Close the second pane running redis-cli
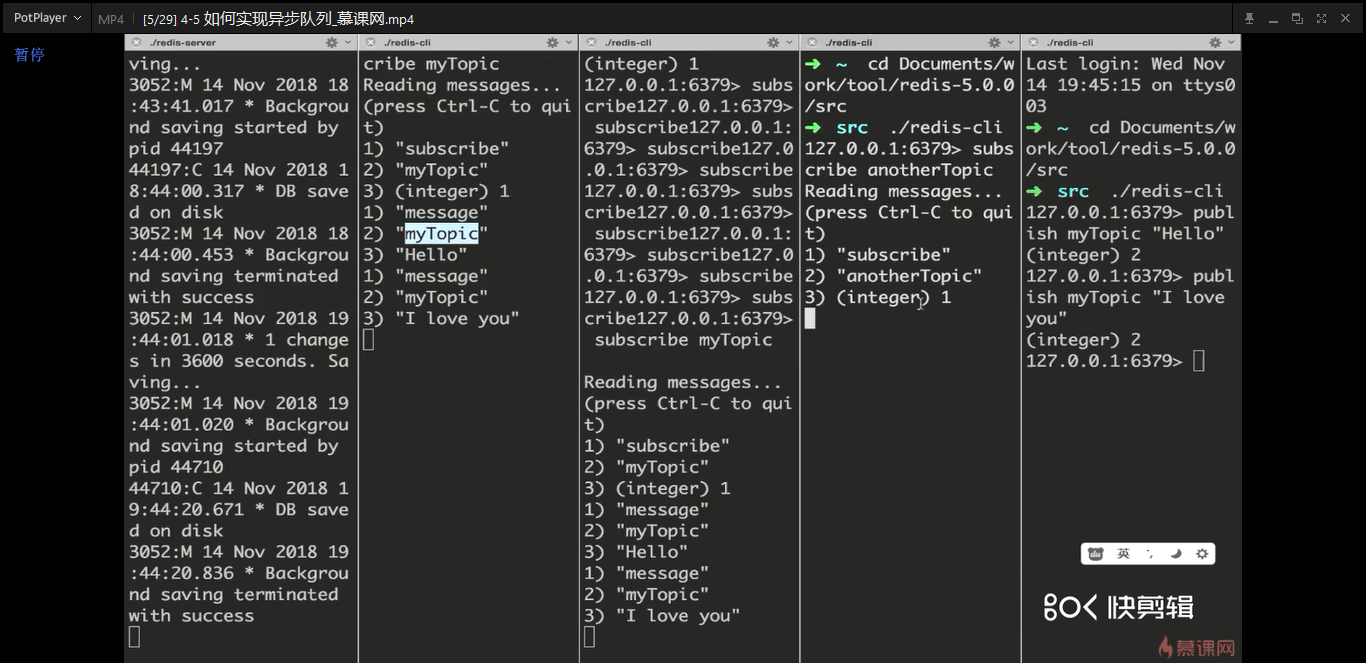Screen dimensions: 1366x663 click(x=370, y=43)
